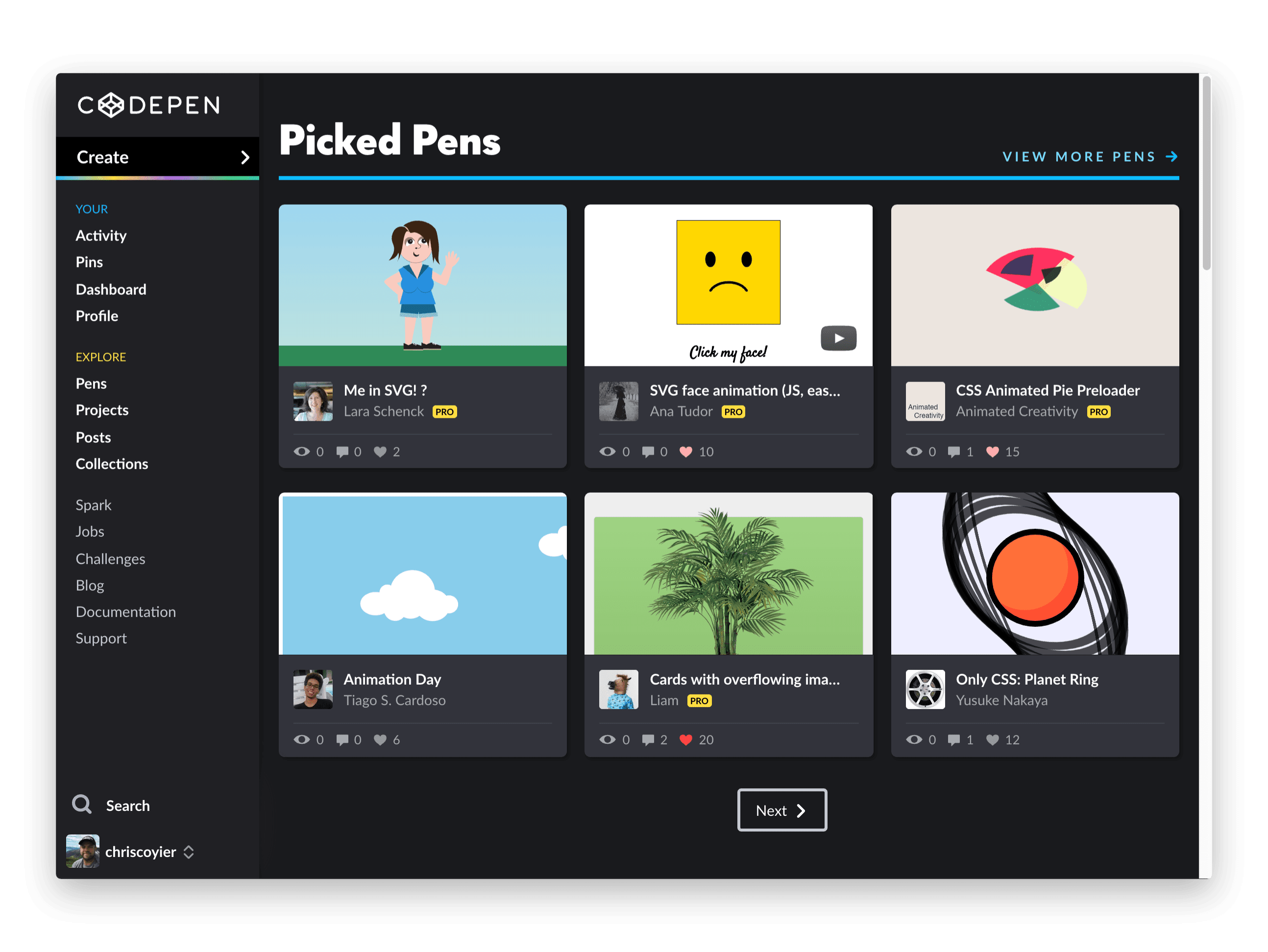Expand the Create menu chevron
1268x952 pixels.
point(245,158)
